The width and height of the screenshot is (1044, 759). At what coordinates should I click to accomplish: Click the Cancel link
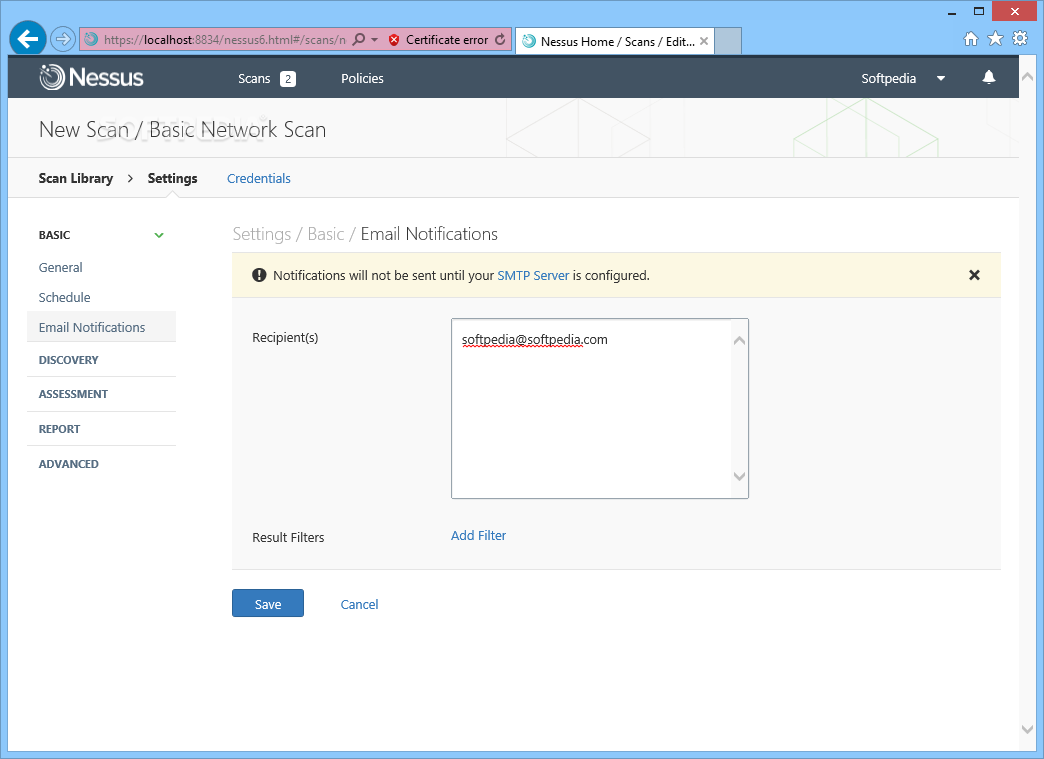click(x=360, y=605)
